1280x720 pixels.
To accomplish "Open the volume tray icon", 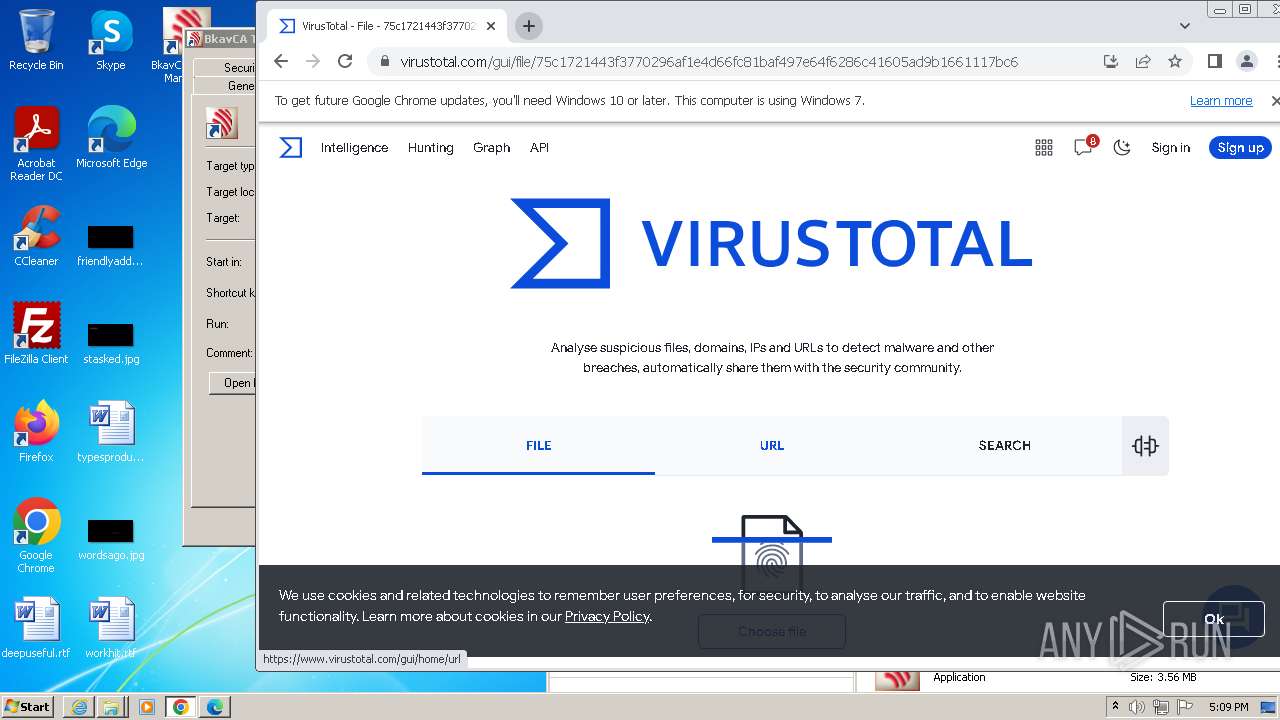I will coord(1138,707).
